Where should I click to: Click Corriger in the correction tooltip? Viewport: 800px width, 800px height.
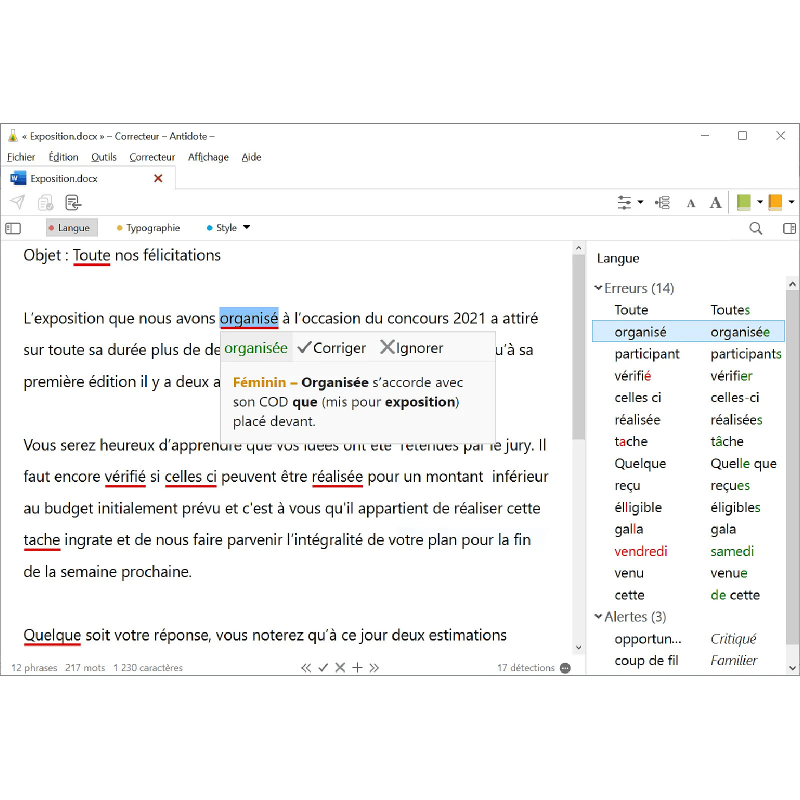click(x=332, y=348)
